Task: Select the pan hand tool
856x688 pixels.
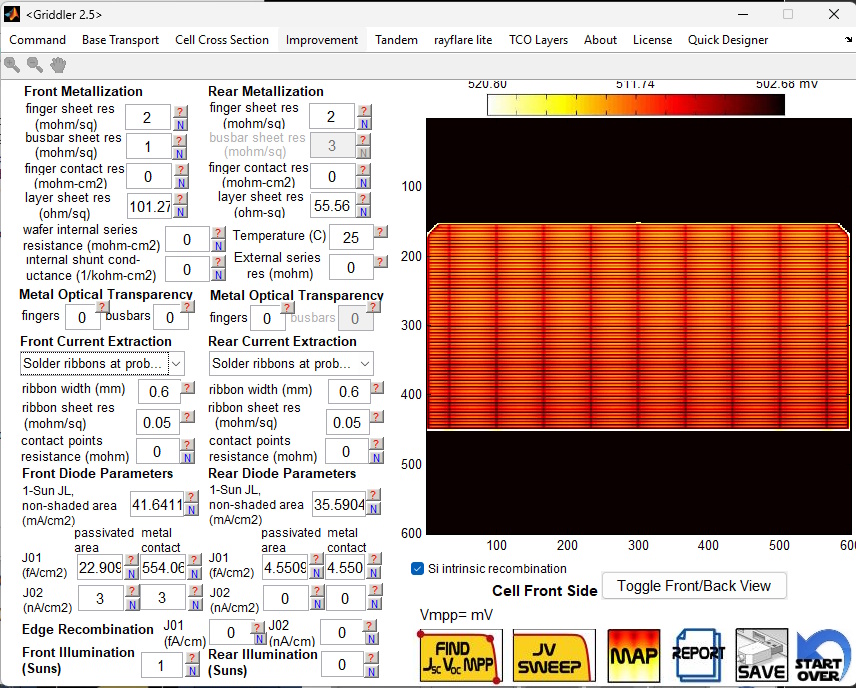Action: [58, 64]
